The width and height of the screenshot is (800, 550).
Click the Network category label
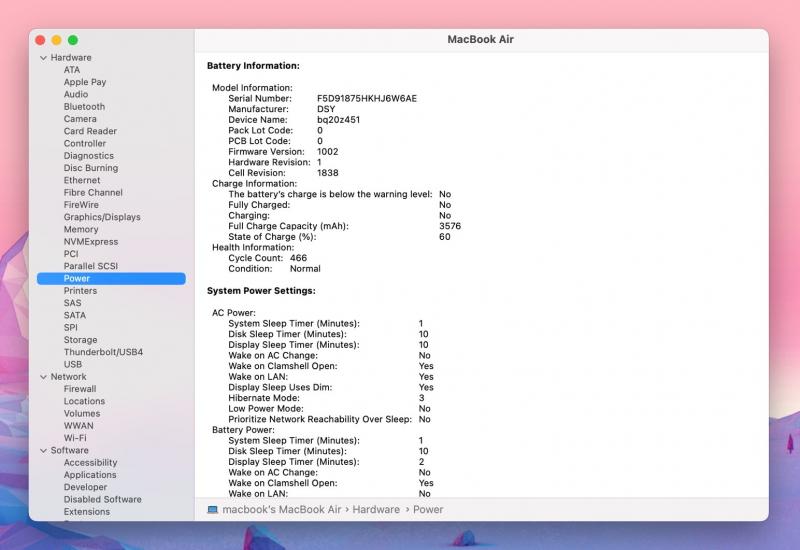(68, 377)
